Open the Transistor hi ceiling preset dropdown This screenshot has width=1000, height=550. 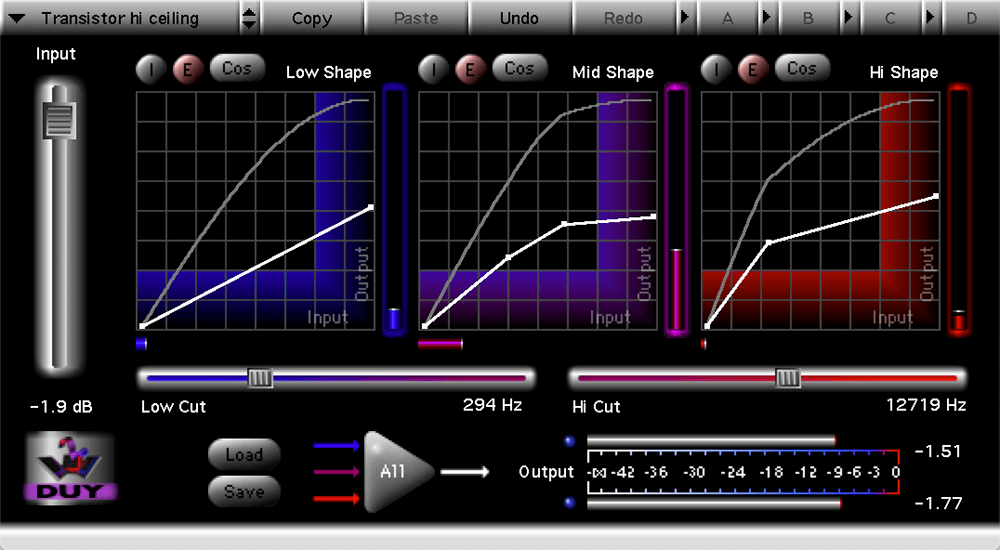tap(120, 18)
